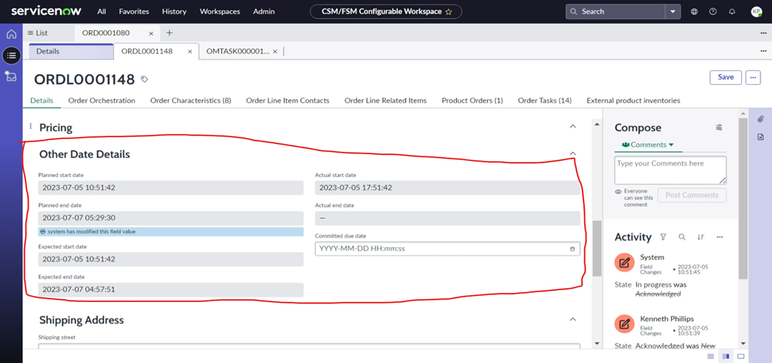Switch to Order Orchestration tab
The height and width of the screenshot is (363, 772).
pyautogui.click(x=102, y=100)
